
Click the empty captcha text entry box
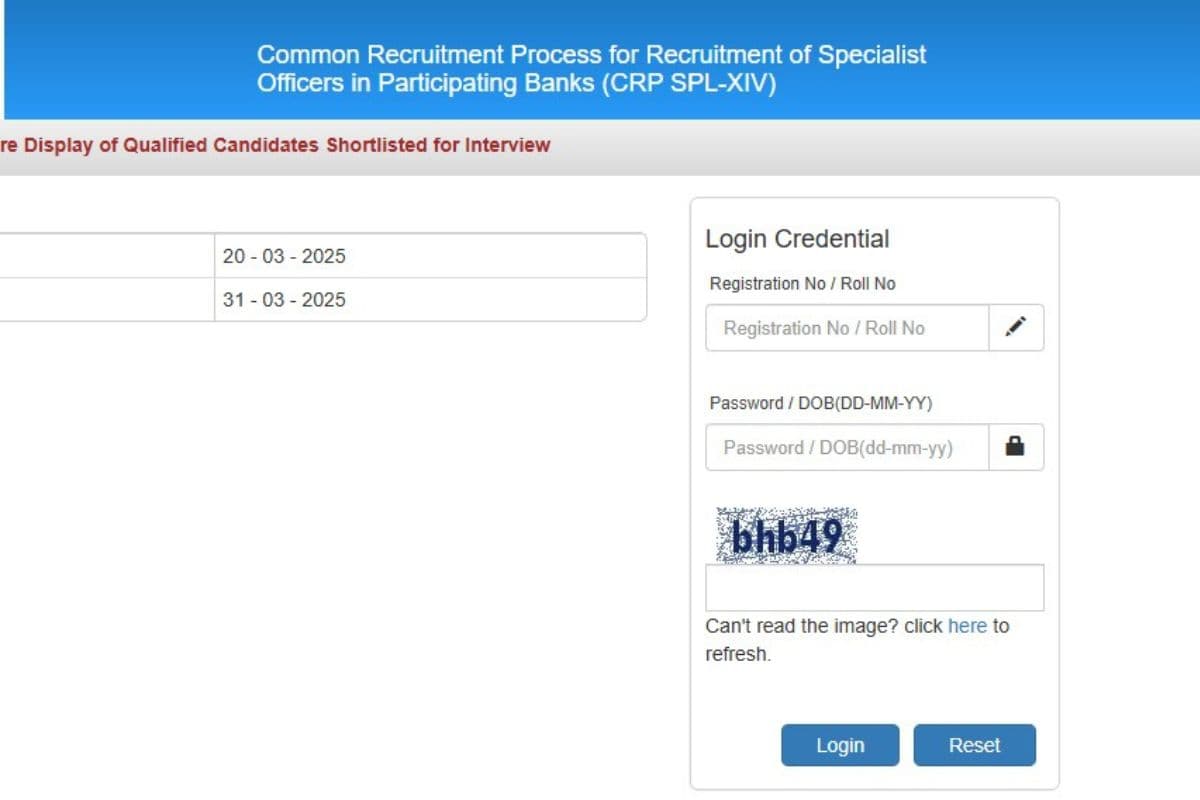pos(874,588)
